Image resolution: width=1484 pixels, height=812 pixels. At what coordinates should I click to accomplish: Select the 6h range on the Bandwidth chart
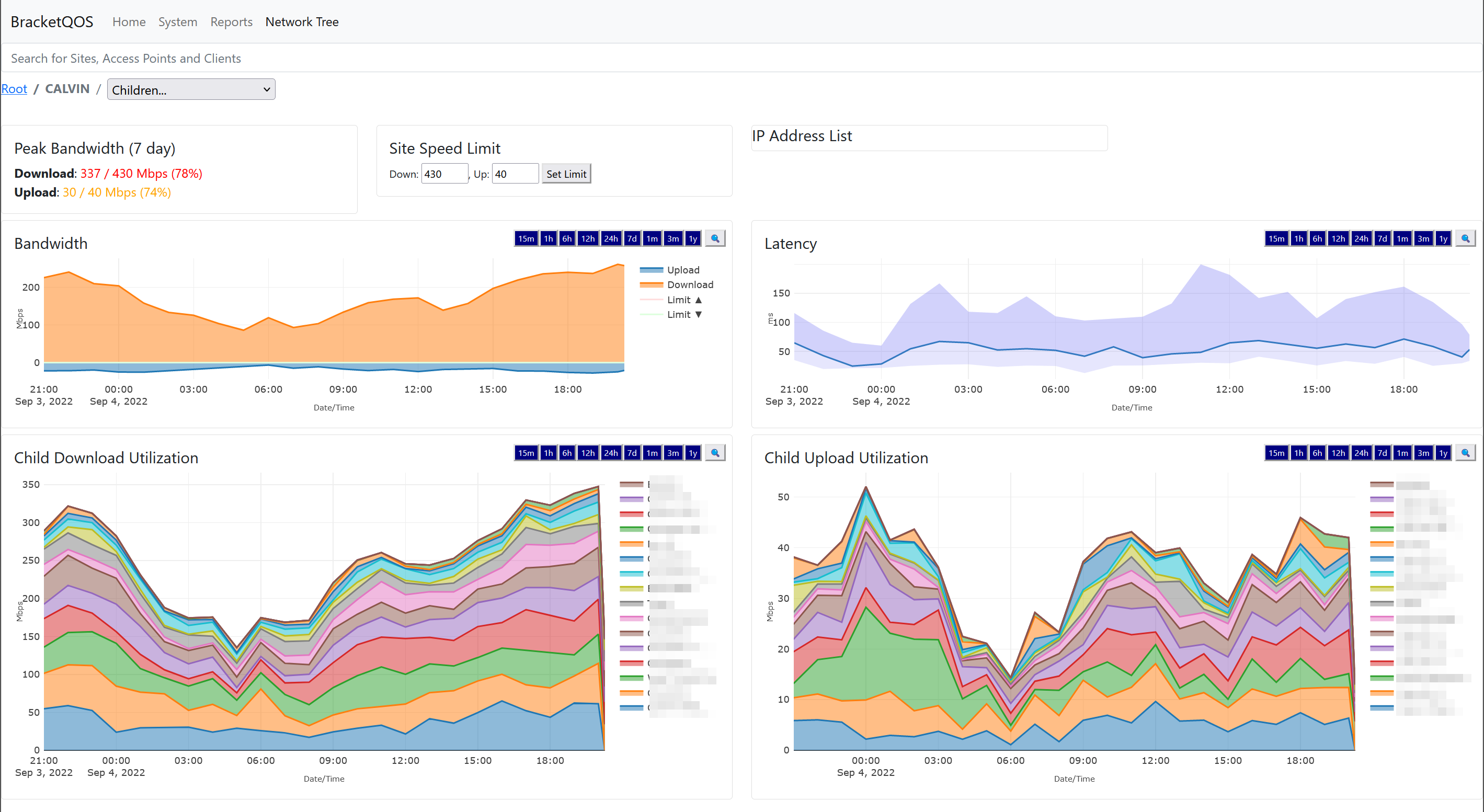[x=566, y=238]
